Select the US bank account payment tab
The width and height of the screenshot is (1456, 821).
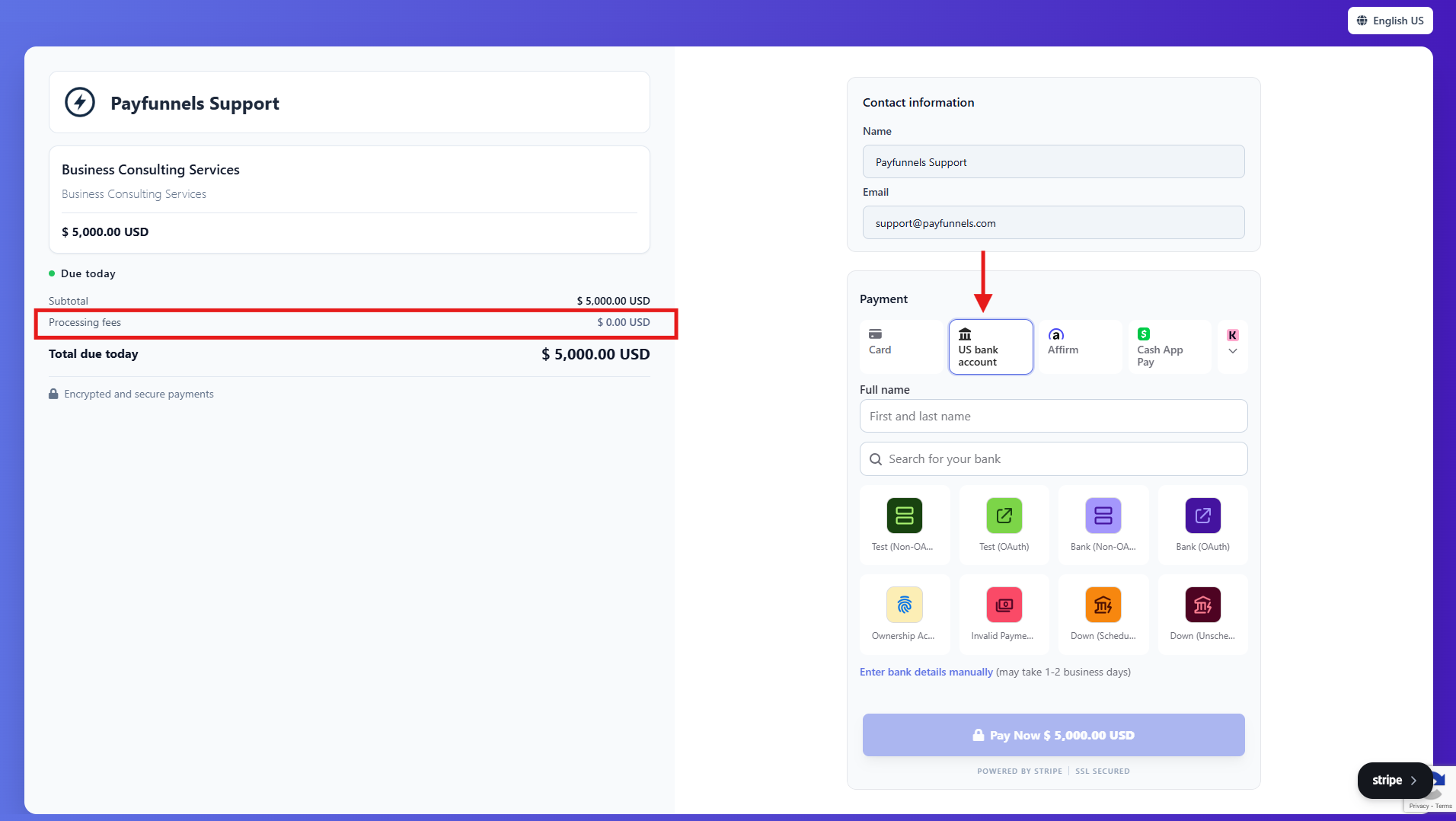coord(991,347)
